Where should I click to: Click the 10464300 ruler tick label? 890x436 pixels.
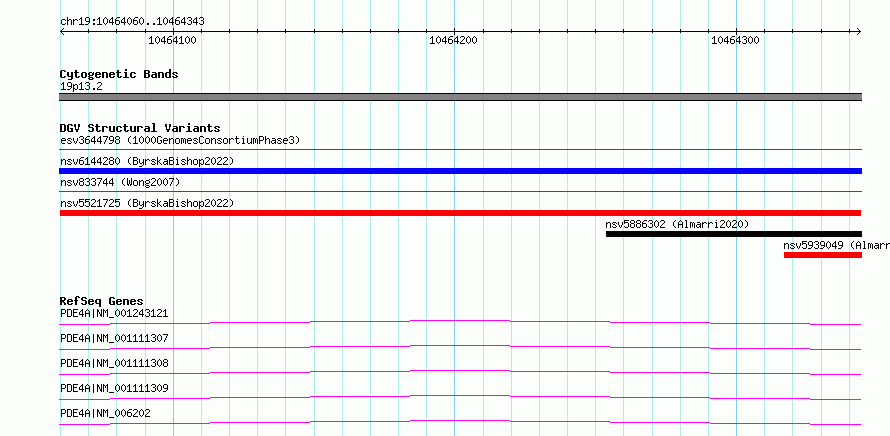coord(735,40)
